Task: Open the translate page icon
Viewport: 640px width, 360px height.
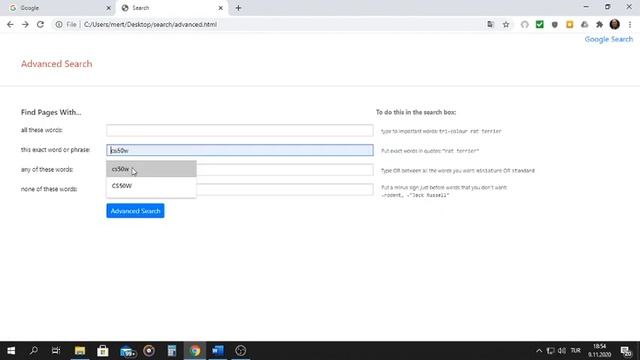Action: 490,24
